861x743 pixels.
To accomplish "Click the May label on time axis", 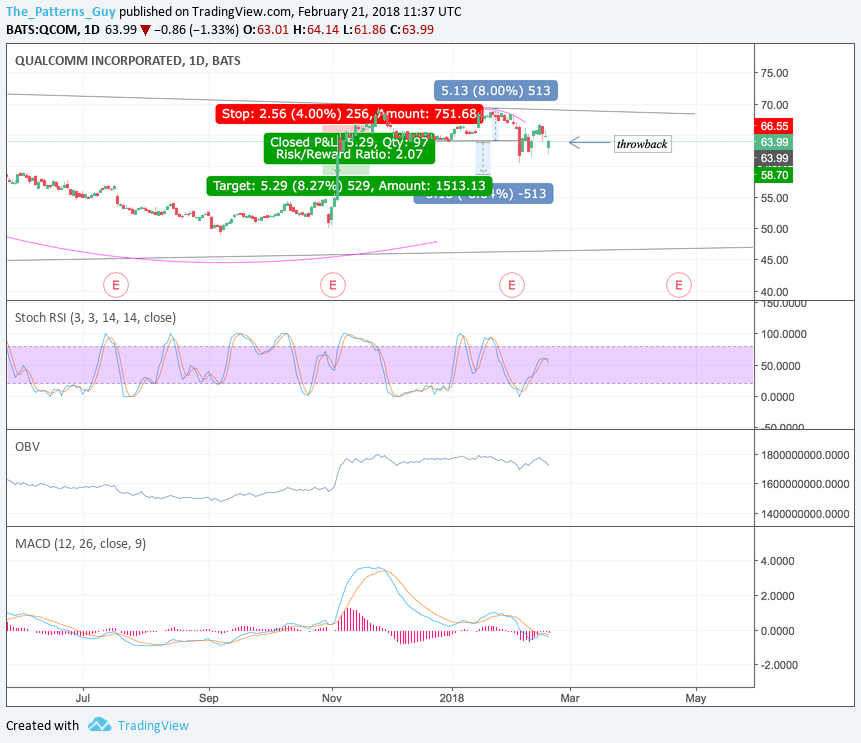I will pyautogui.click(x=696, y=698).
